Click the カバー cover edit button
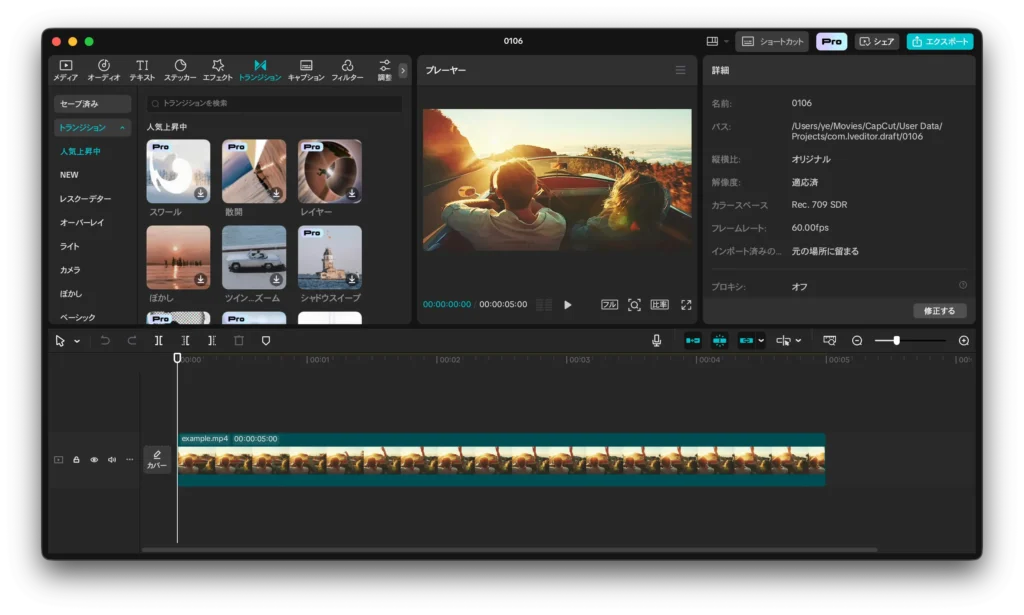Image resolution: width=1024 pixels, height=615 pixels. point(157,459)
